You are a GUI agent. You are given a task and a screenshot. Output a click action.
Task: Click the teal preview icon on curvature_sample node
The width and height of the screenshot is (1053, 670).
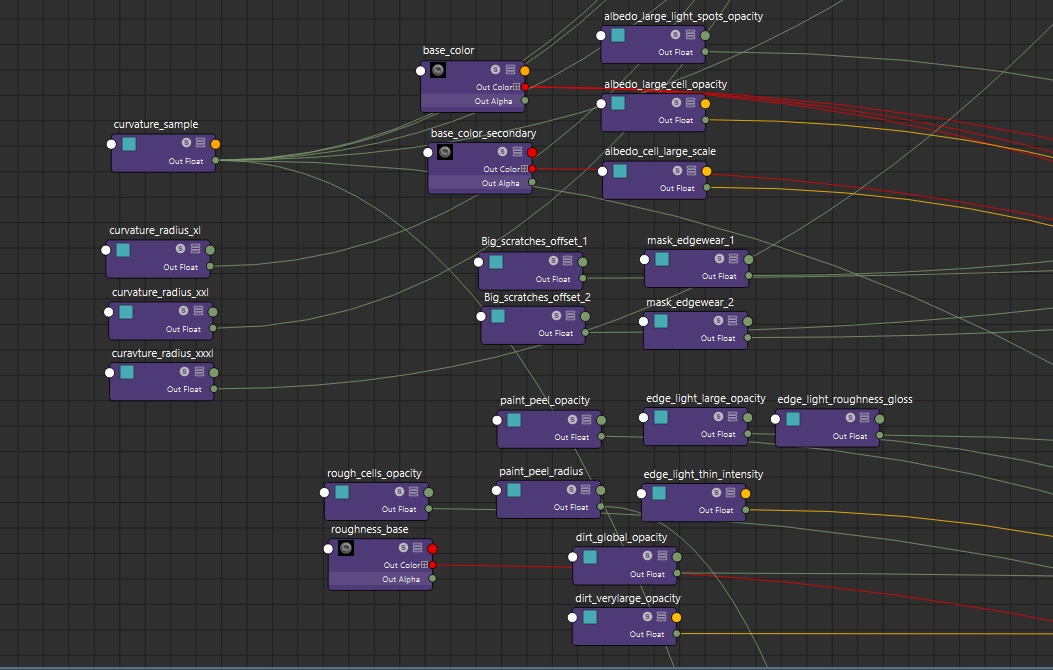(x=128, y=144)
